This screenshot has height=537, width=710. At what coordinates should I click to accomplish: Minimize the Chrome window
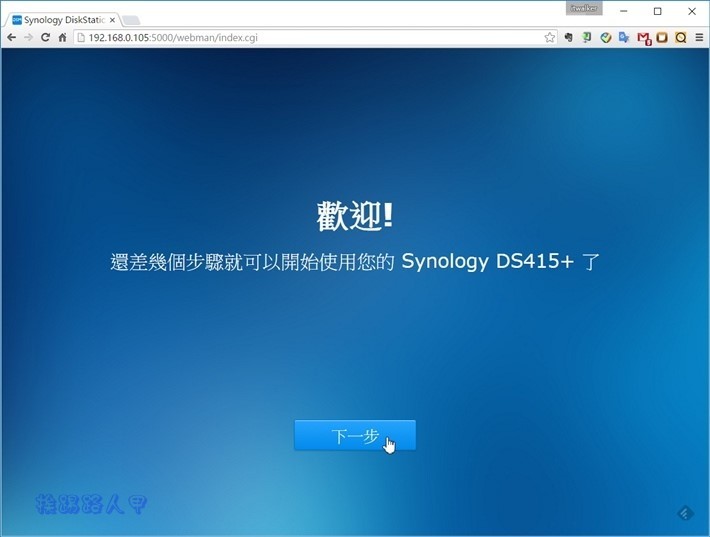click(x=624, y=11)
